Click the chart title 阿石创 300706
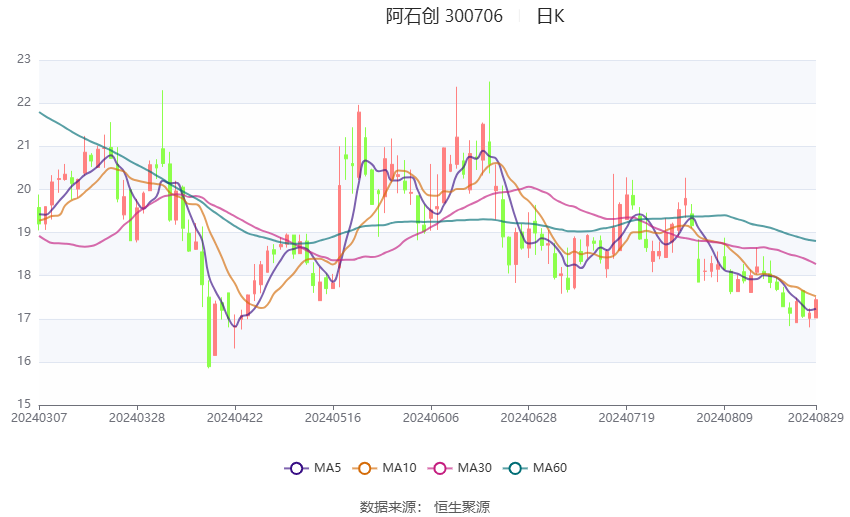Screen dimensions: 850x517 coord(444,16)
